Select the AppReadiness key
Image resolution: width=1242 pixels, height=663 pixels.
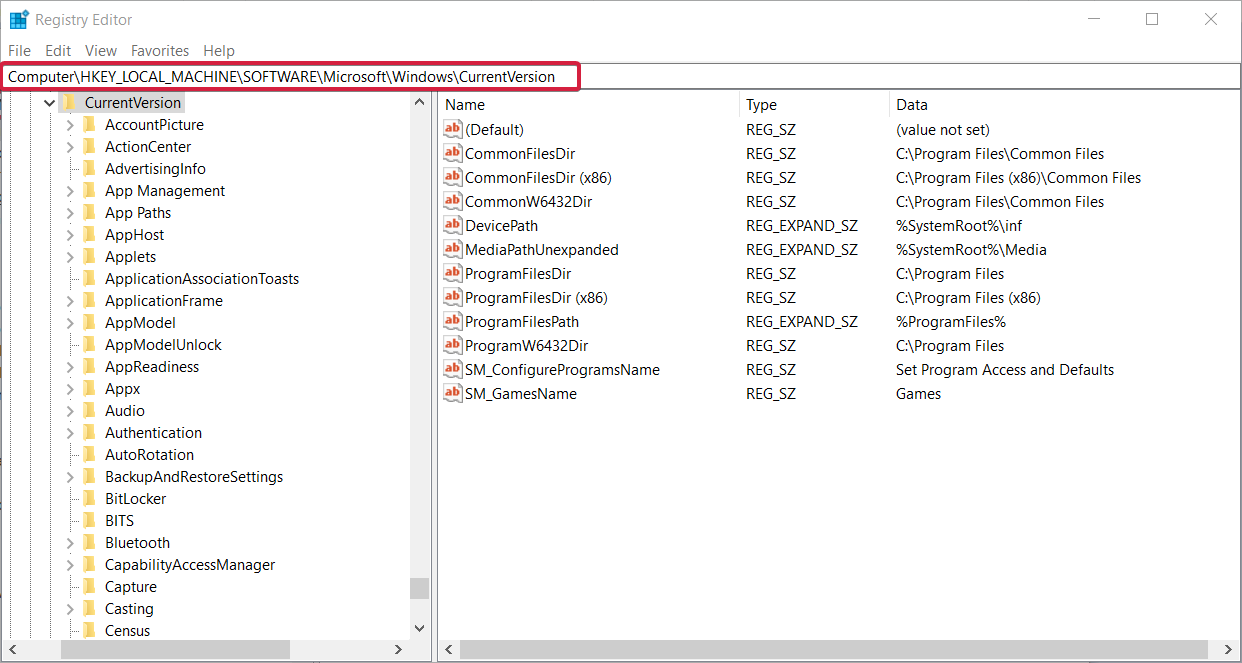tap(152, 366)
